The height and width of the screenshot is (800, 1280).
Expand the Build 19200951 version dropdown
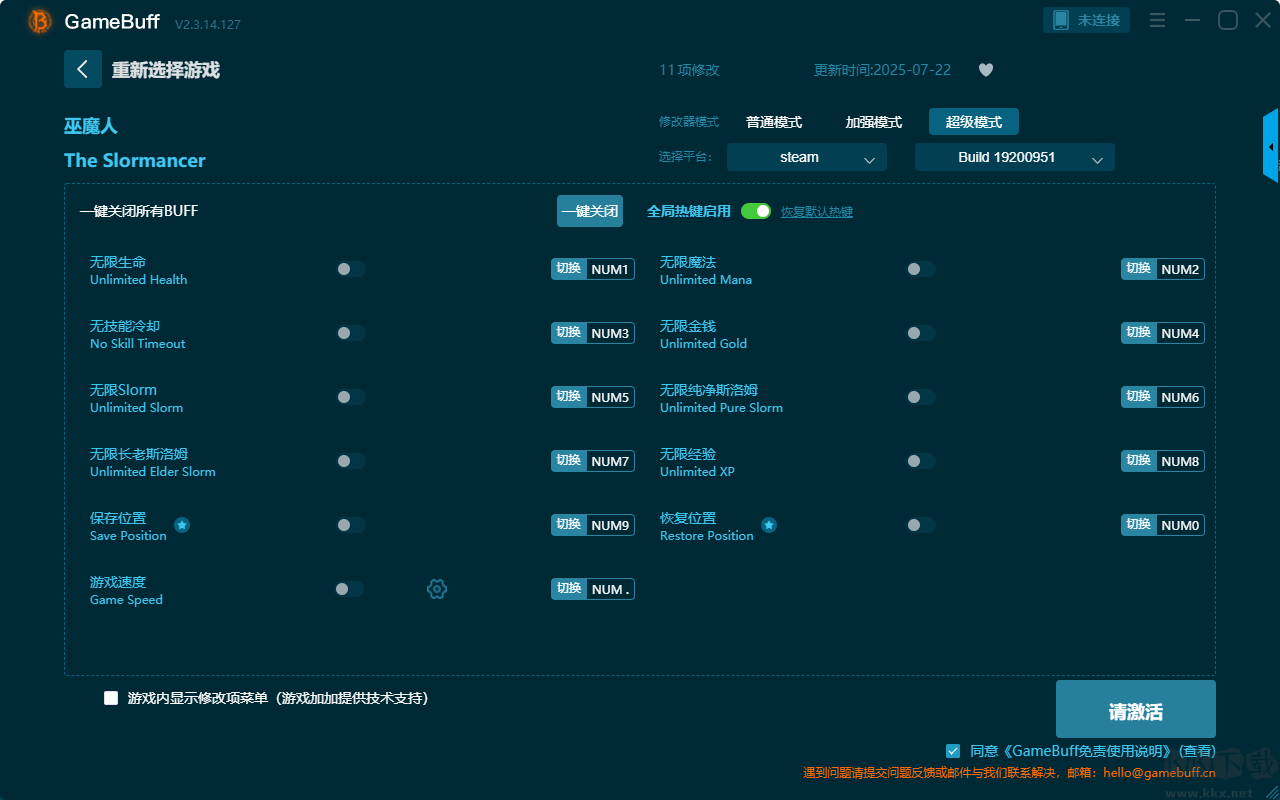[1014, 157]
